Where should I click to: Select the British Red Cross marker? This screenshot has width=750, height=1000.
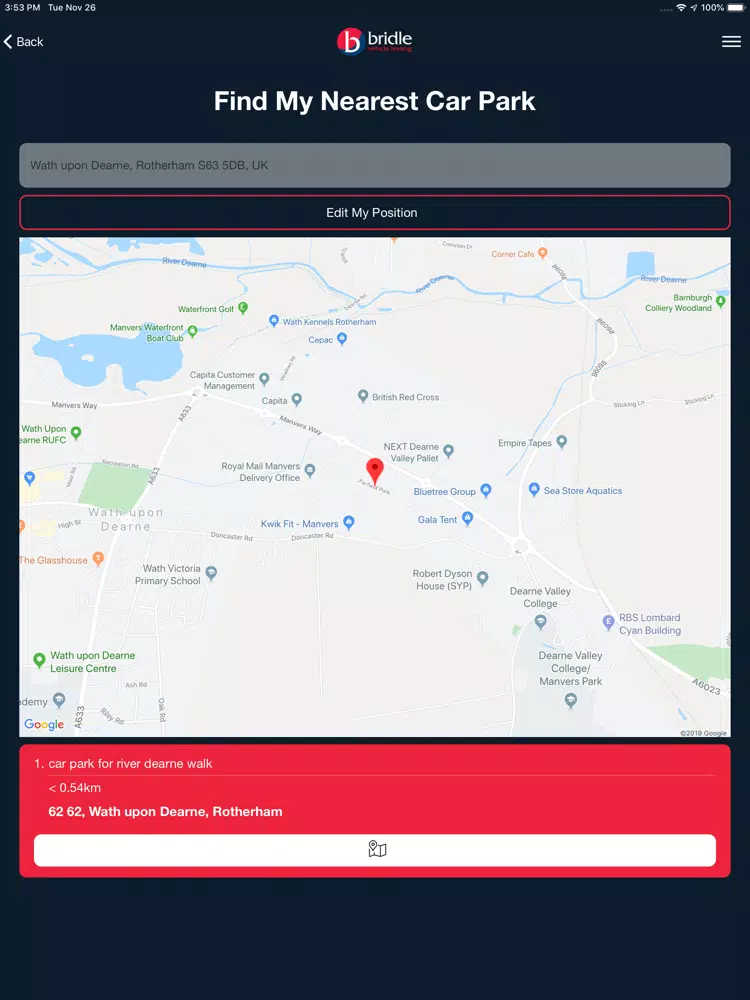[x=363, y=396]
